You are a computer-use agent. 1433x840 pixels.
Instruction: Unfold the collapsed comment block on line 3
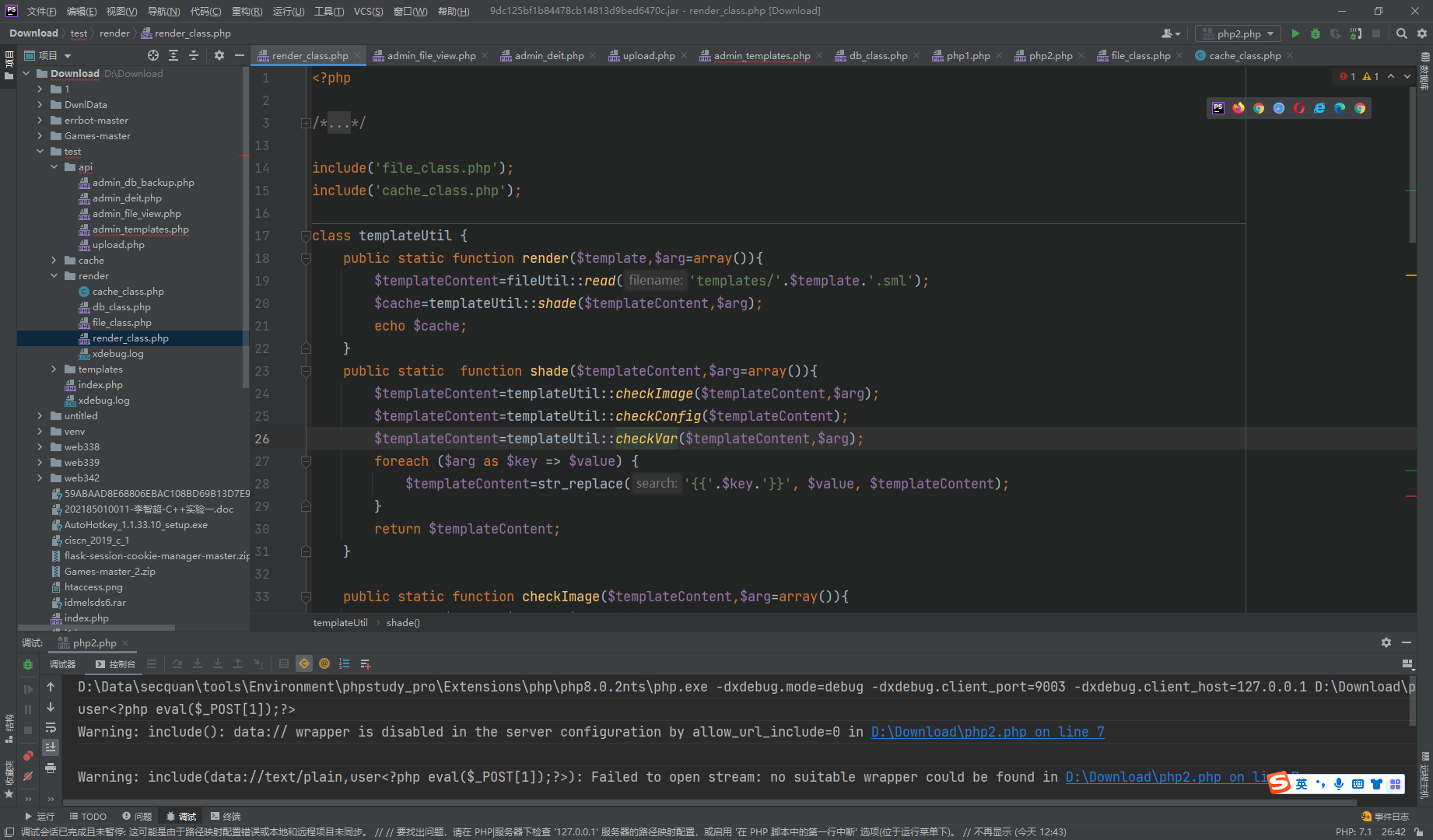(306, 123)
